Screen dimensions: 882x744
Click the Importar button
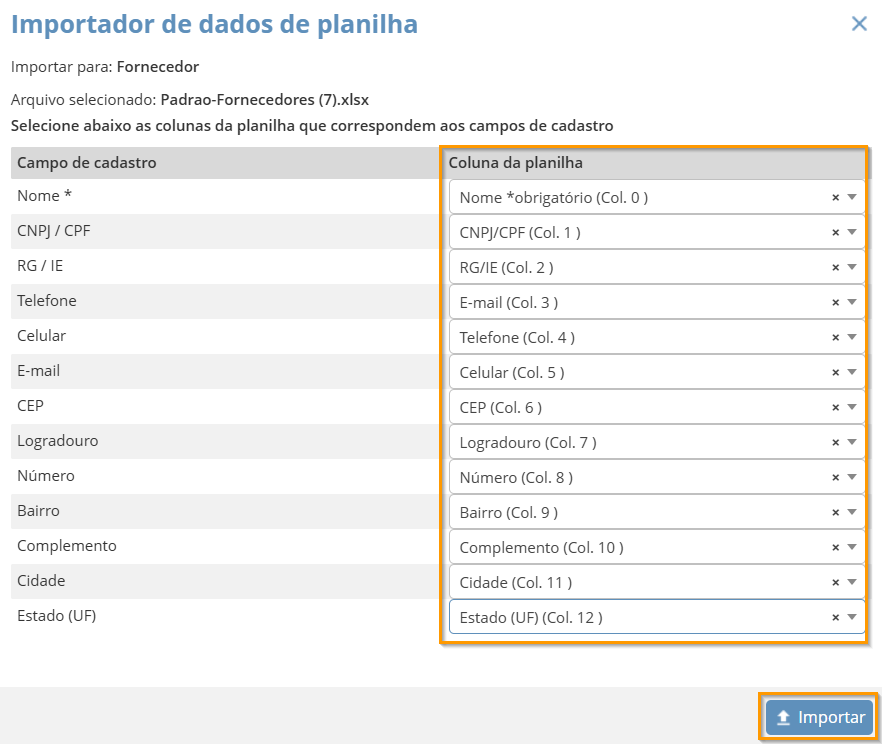(820, 718)
